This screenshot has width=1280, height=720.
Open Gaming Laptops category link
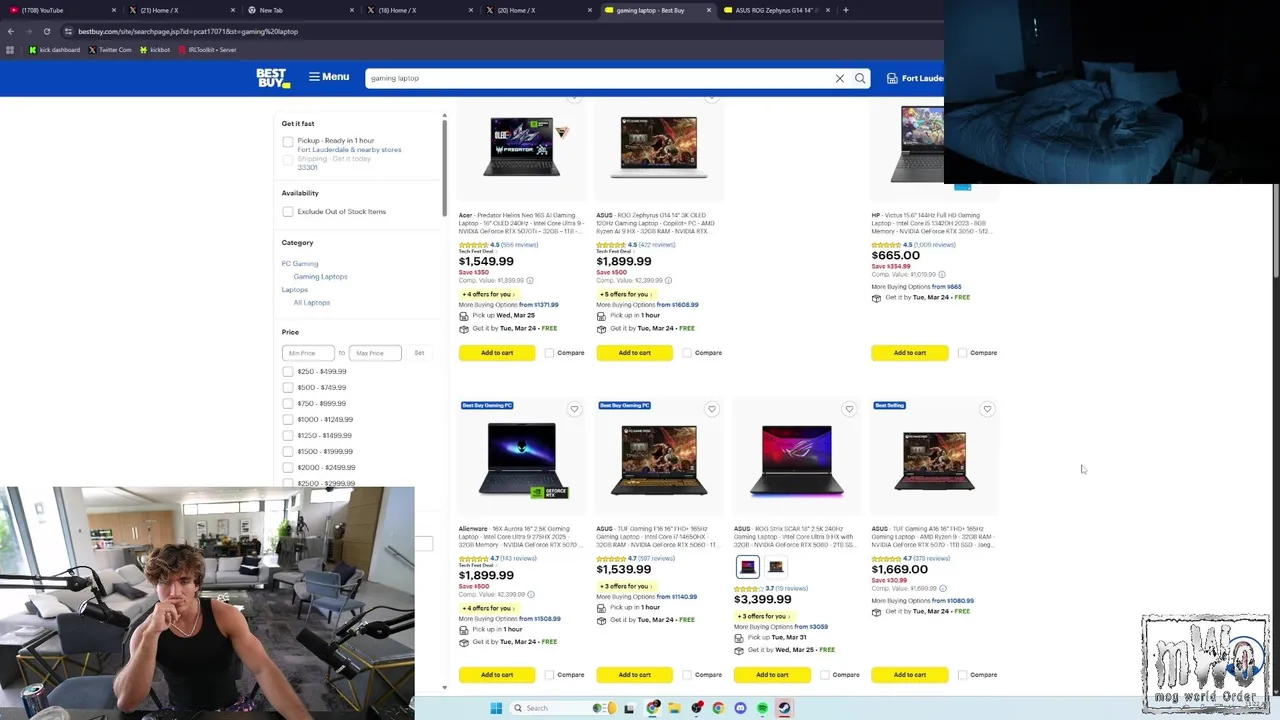(320, 277)
